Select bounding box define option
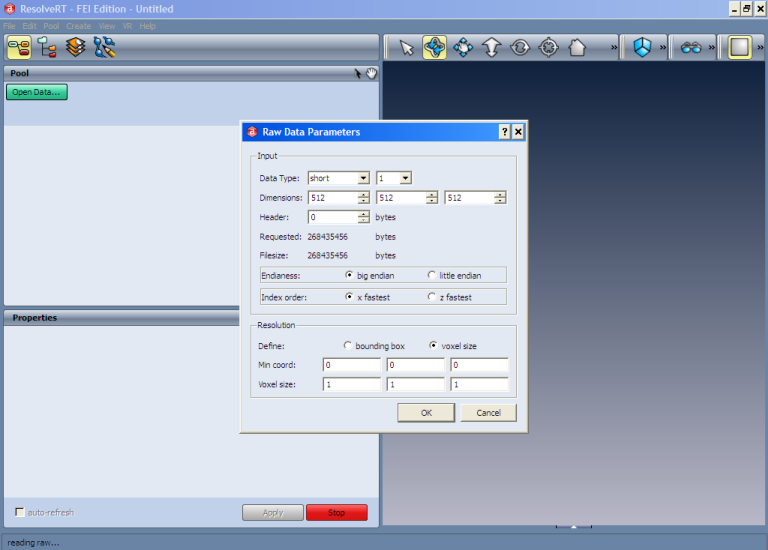The height and width of the screenshot is (550, 768). pyautogui.click(x=348, y=346)
